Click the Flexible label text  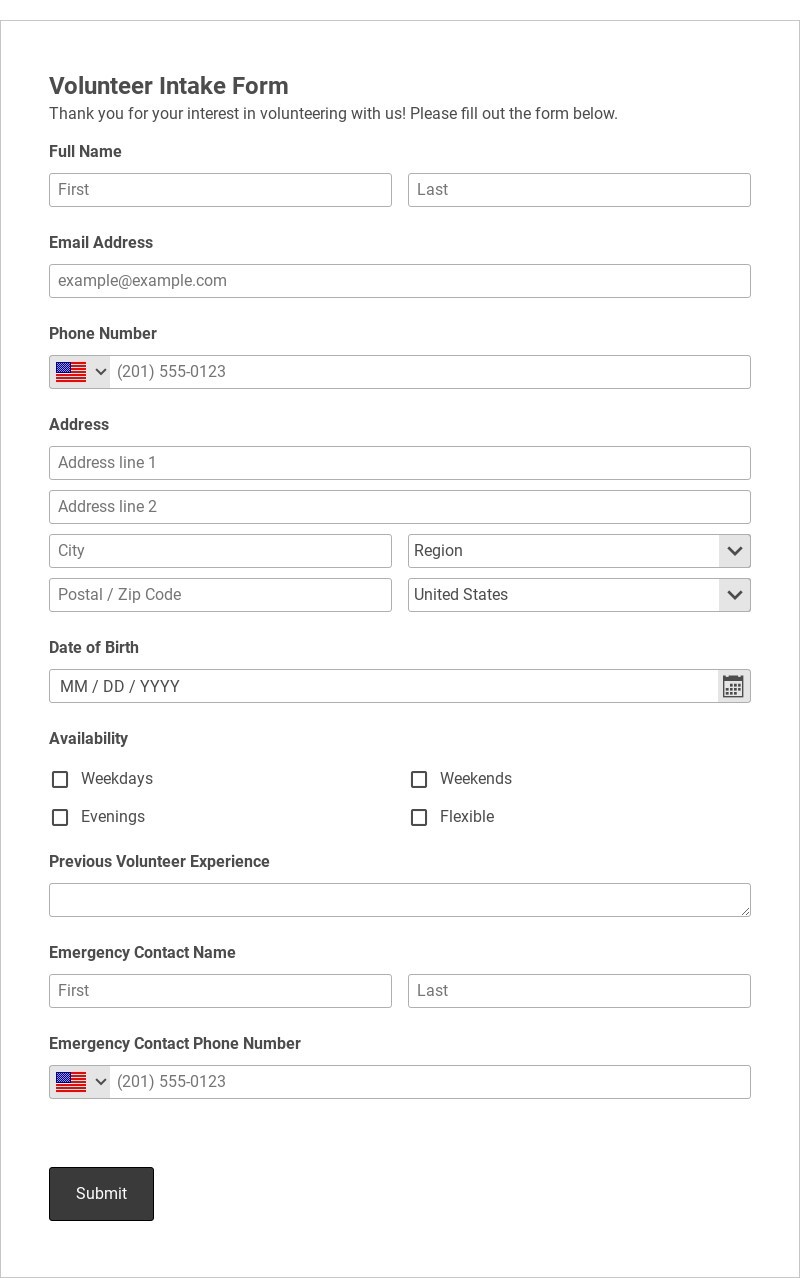click(467, 817)
